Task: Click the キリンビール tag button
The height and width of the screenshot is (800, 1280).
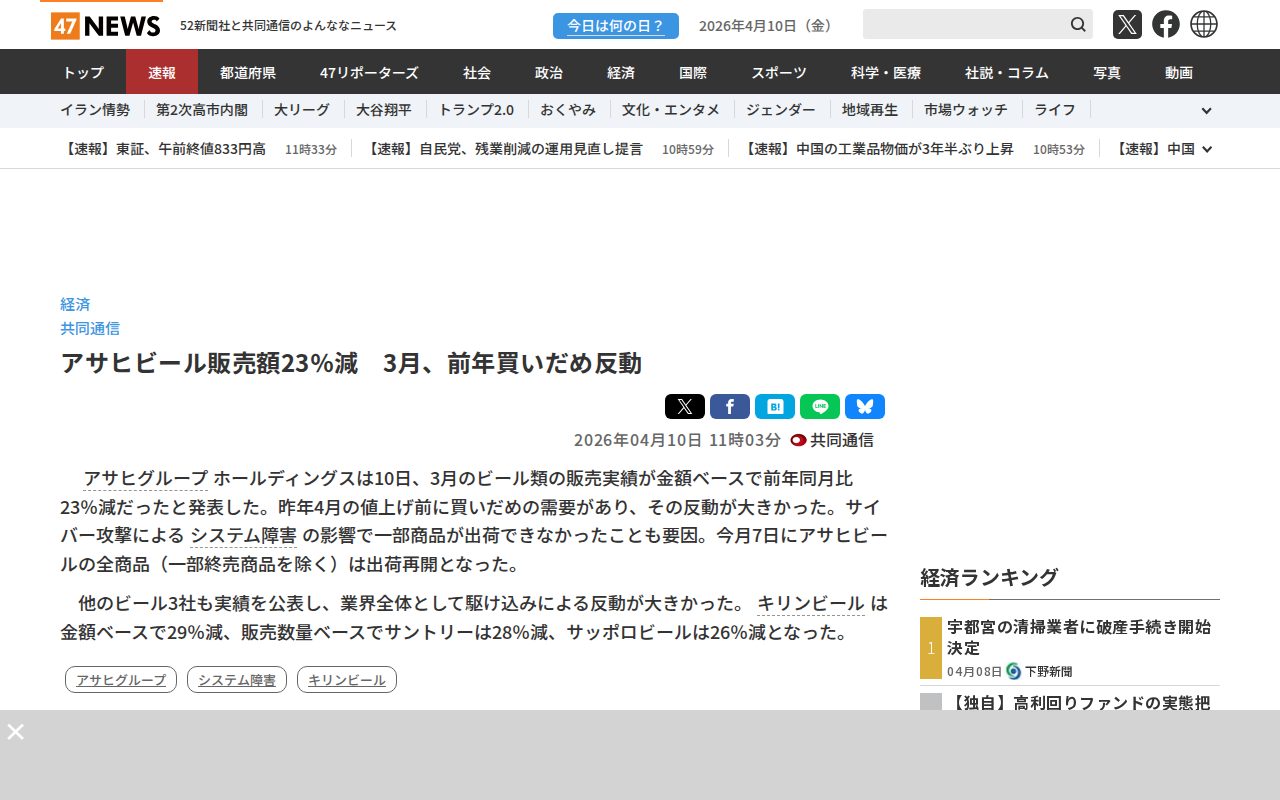Action: point(347,680)
